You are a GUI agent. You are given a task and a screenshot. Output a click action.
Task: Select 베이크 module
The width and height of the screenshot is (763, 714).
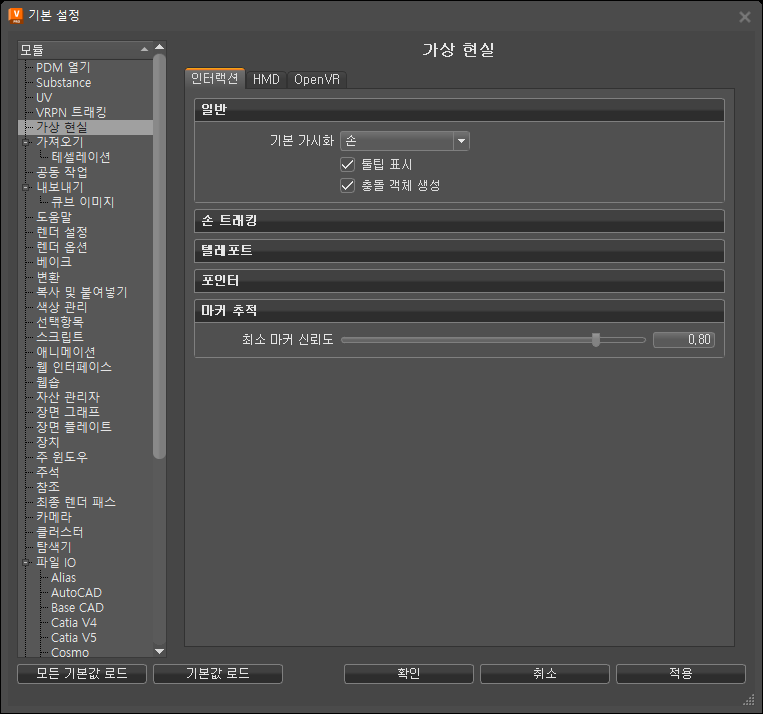(54, 262)
